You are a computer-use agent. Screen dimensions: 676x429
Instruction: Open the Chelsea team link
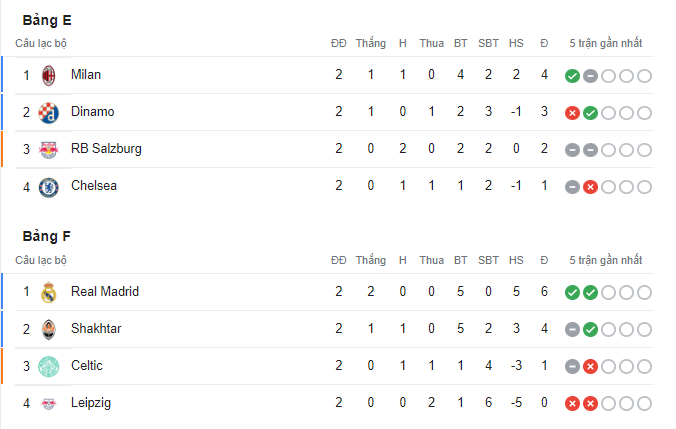pos(94,185)
